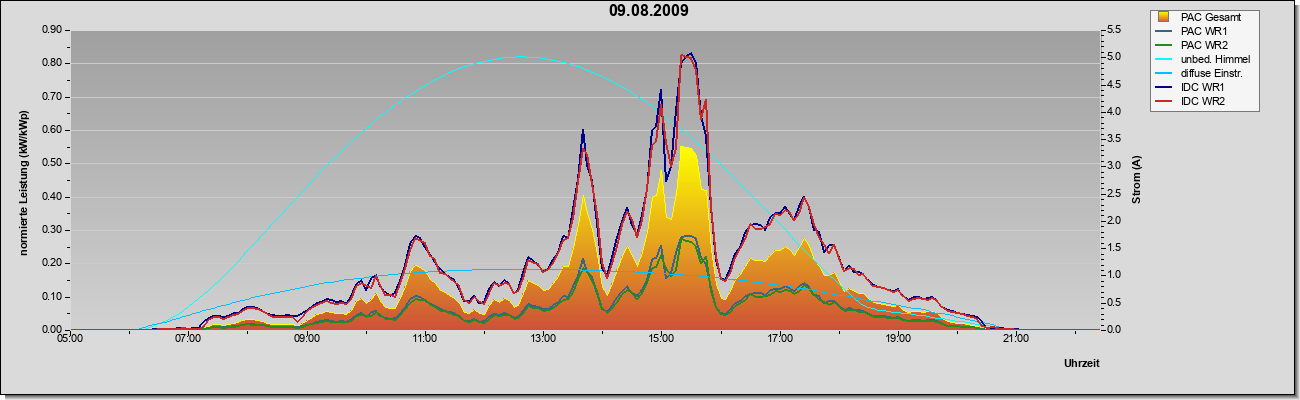Select the IDC WR1 legend entry

(1199, 87)
